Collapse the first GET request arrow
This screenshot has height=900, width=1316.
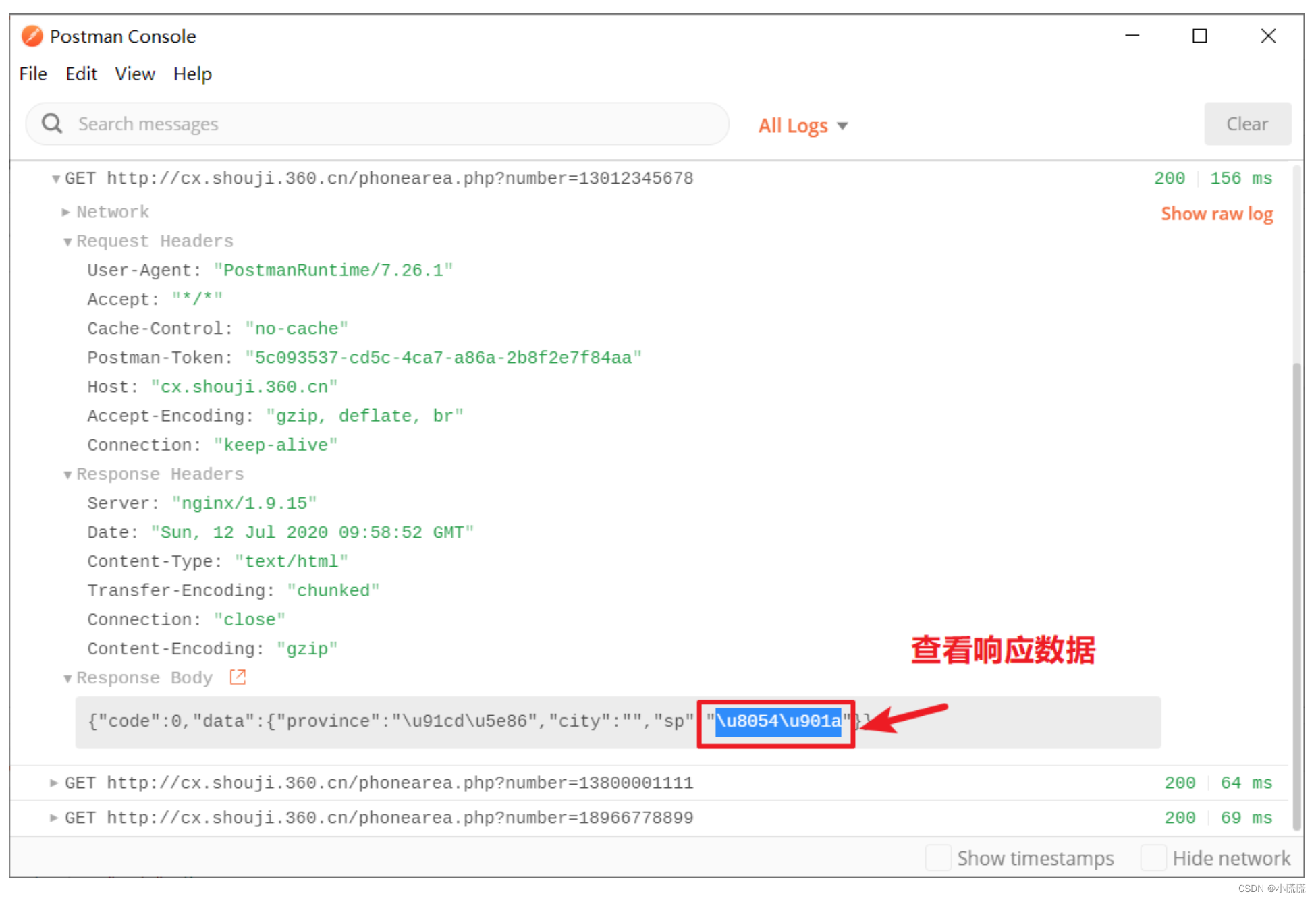click(55, 179)
